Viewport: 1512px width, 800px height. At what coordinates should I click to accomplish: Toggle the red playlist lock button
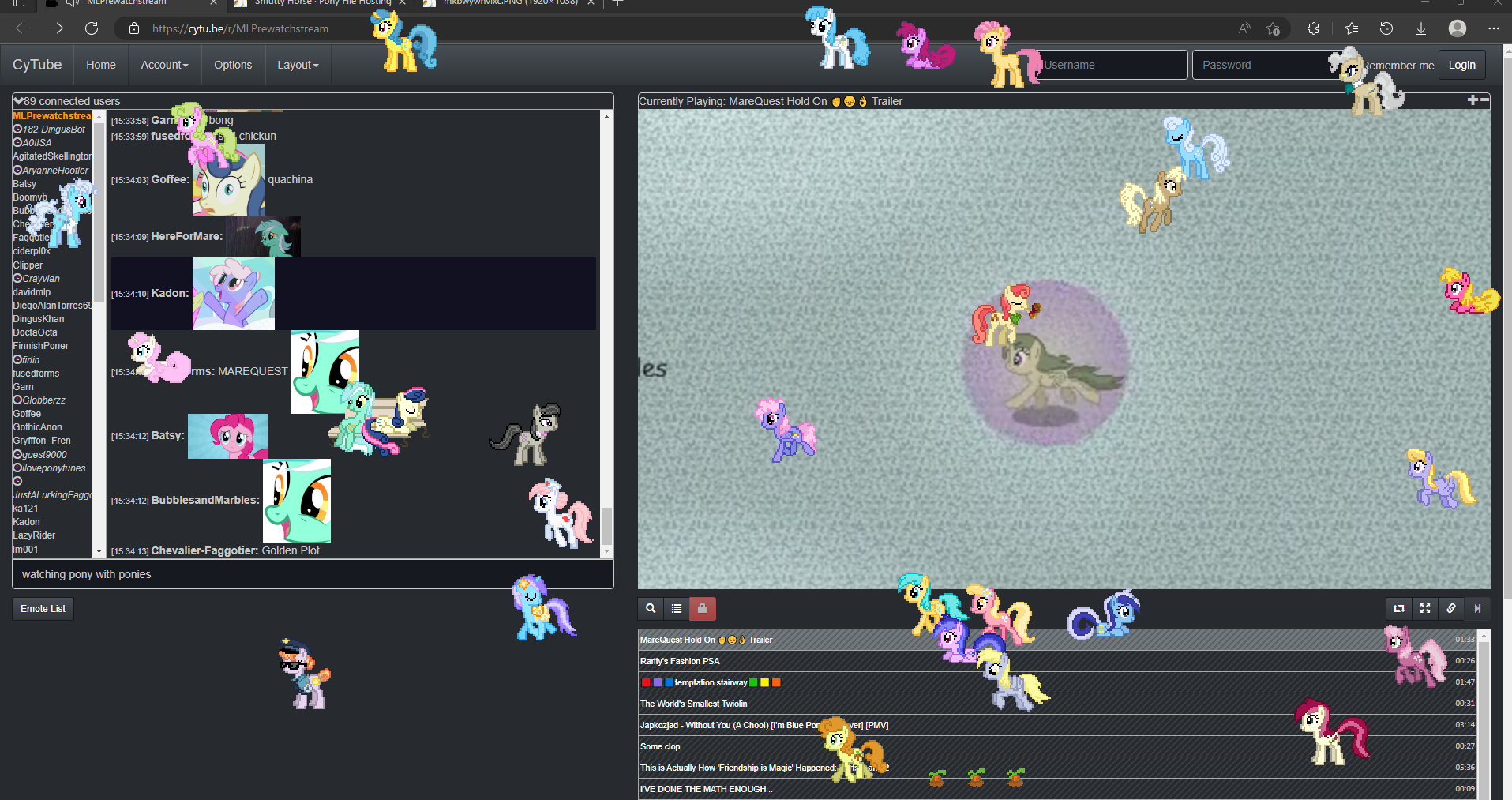702,609
